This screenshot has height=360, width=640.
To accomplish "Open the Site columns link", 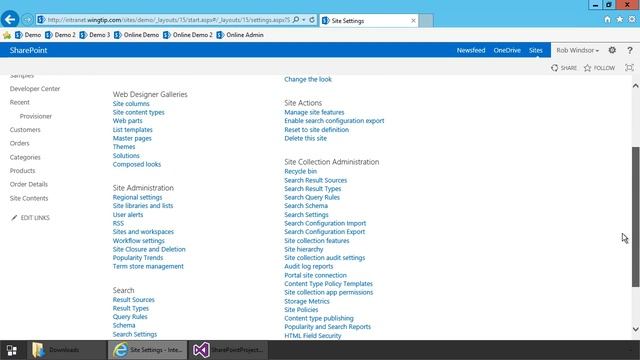I will pyautogui.click(x=131, y=104).
